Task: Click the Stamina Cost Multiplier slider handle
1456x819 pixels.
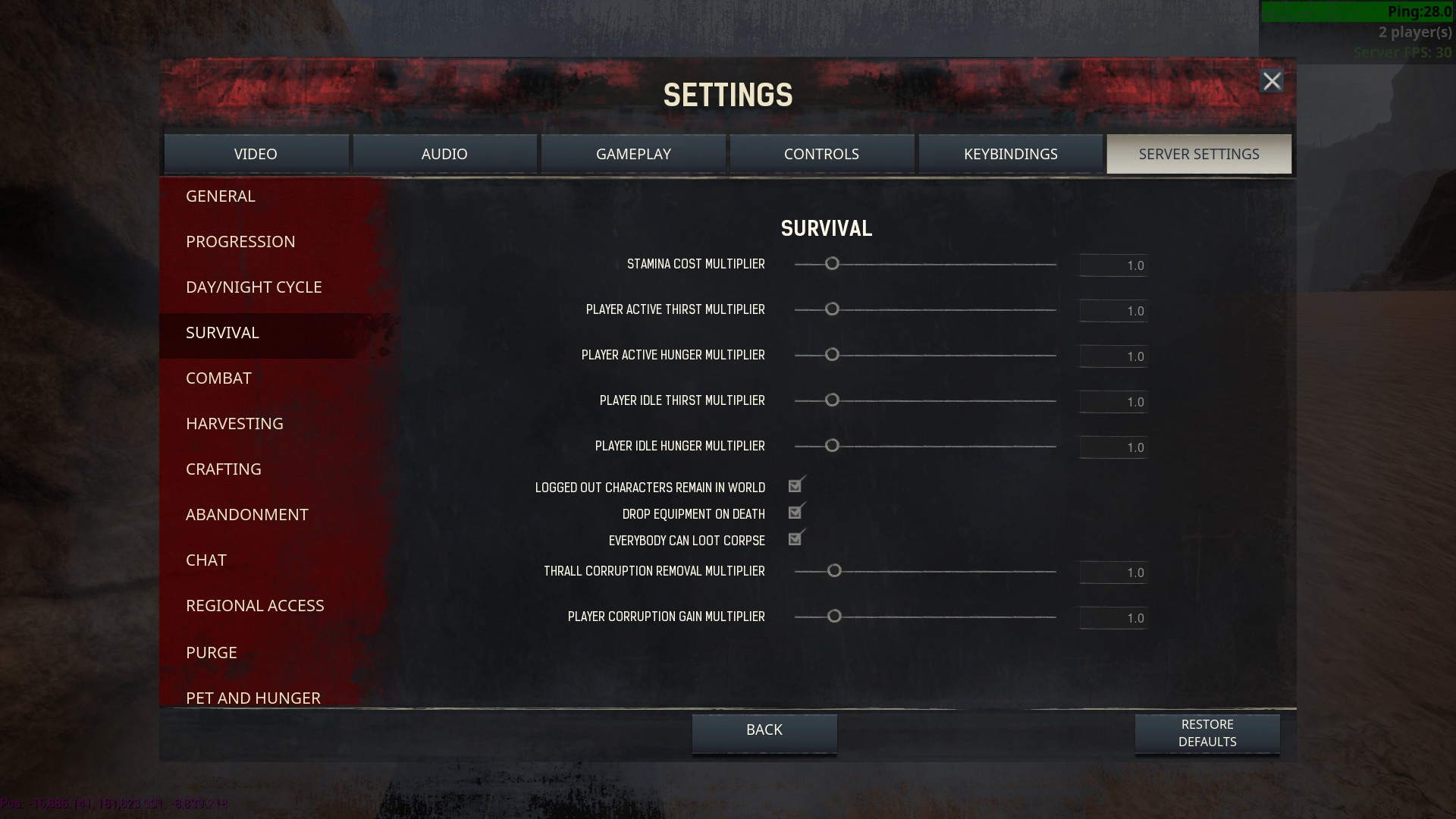Action: pyautogui.click(x=832, y=264)
